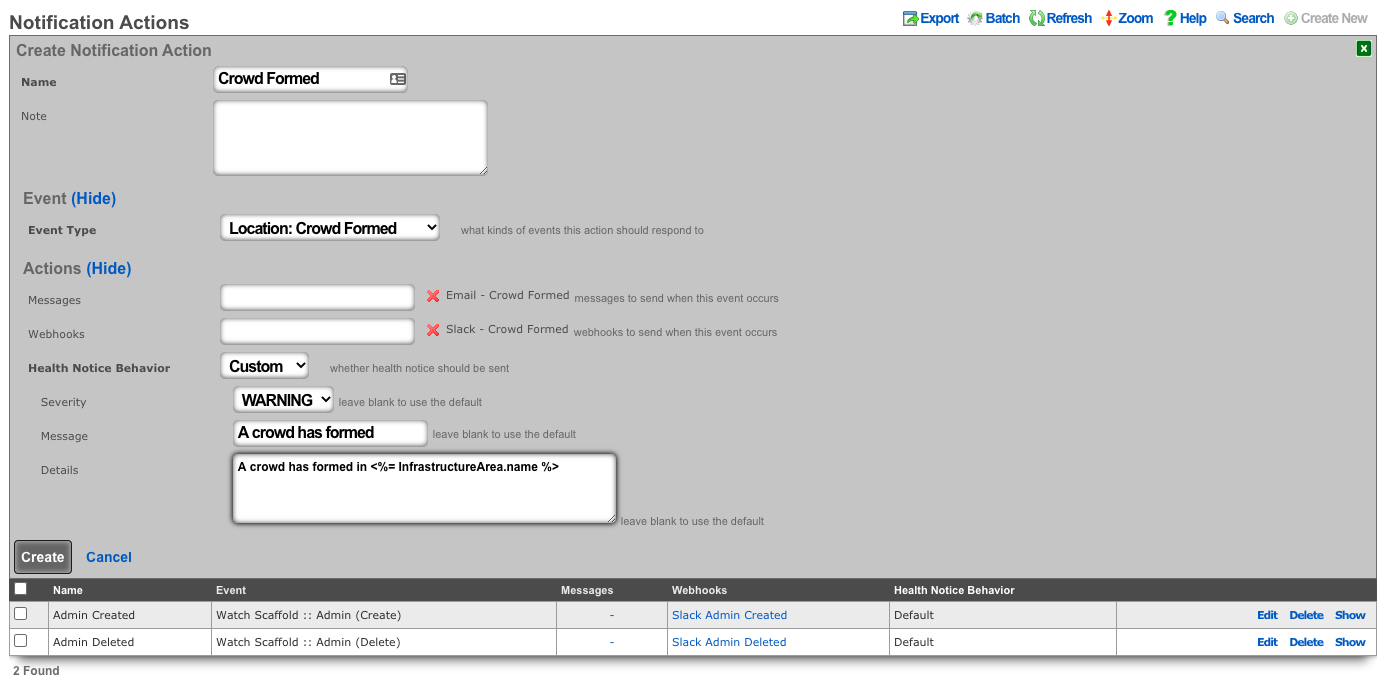Click the Messages column header
The width and height of the screenshot is (1390, 684).
click(x=587, y=590)
